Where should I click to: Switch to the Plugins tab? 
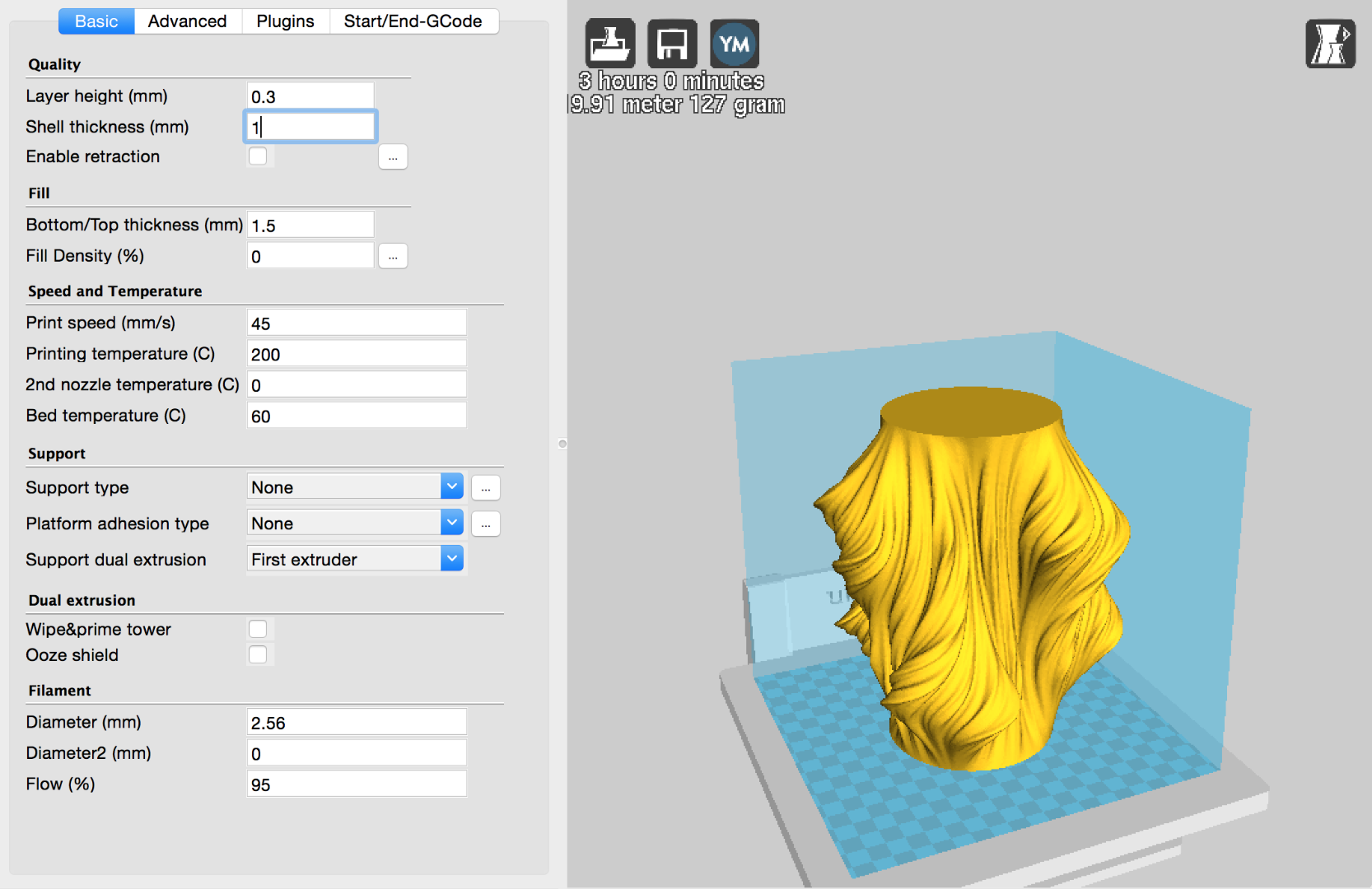[285, 21]
